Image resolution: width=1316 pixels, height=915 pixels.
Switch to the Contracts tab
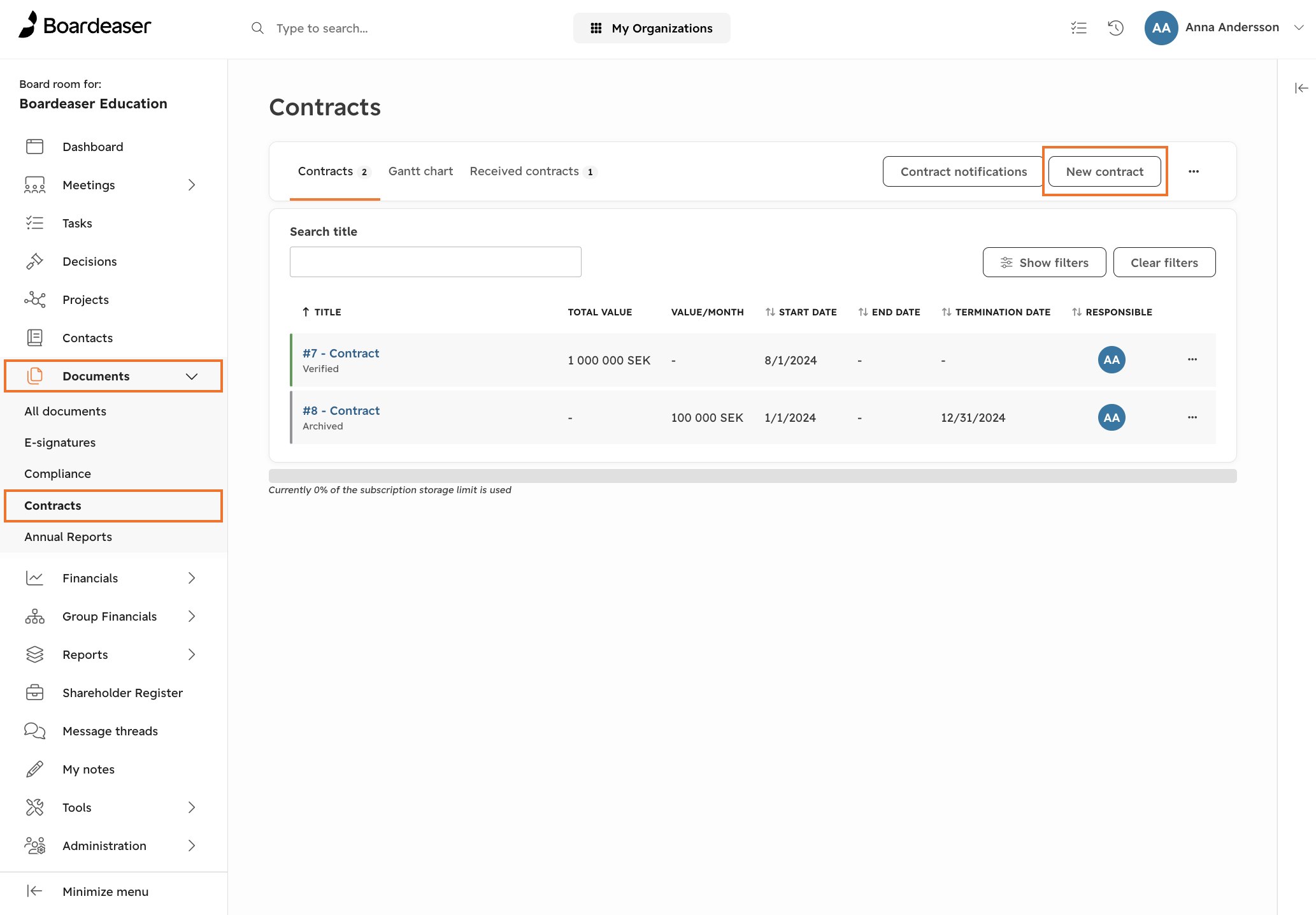tap(334, 171)
